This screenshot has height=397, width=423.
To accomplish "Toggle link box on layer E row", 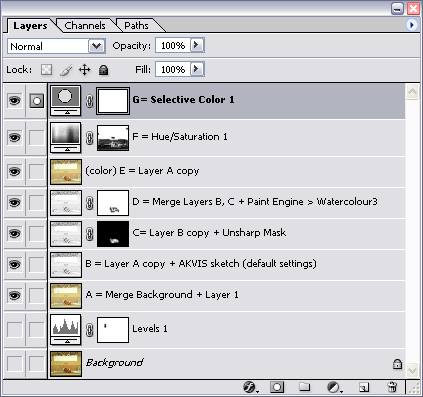I will point(36,172).
